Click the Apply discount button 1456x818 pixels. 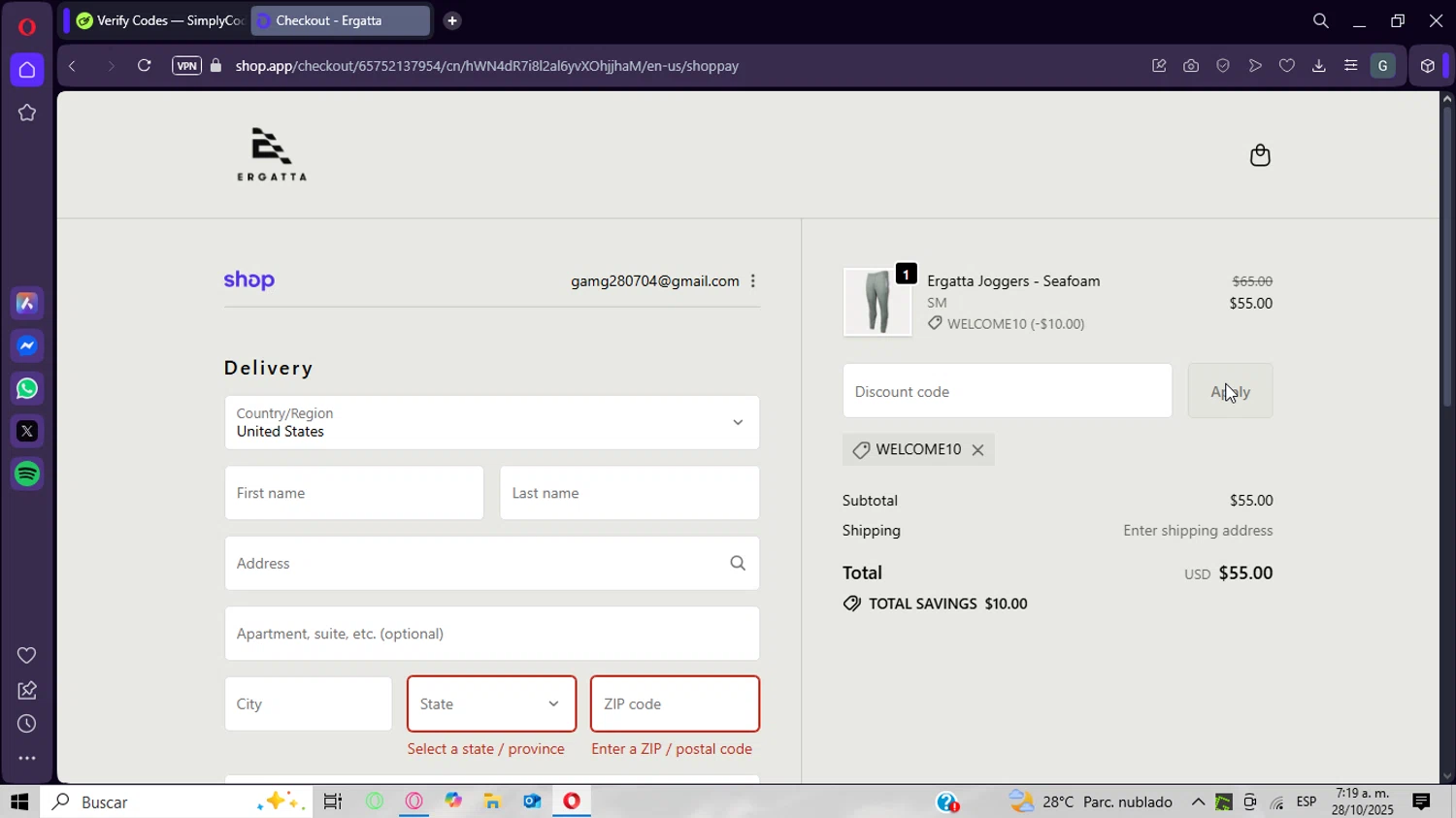pos(1230,391)
